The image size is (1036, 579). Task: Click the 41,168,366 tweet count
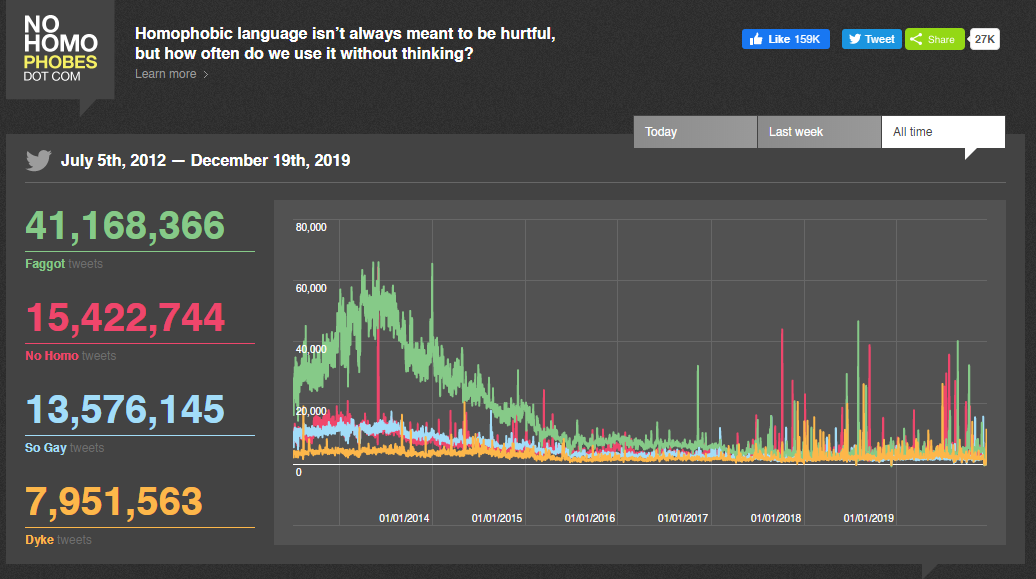pos(126,225)
